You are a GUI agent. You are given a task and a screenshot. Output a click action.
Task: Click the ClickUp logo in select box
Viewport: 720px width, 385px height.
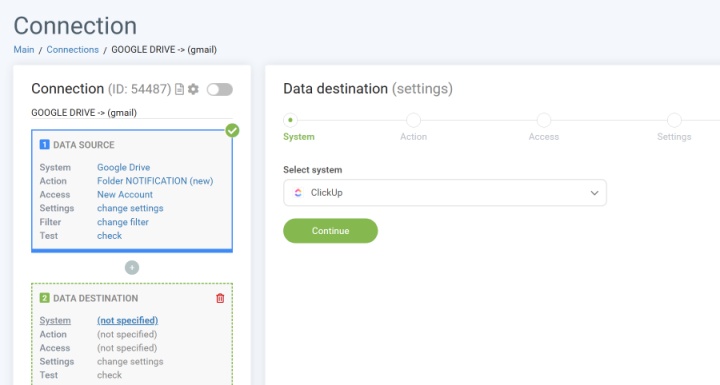298,192
